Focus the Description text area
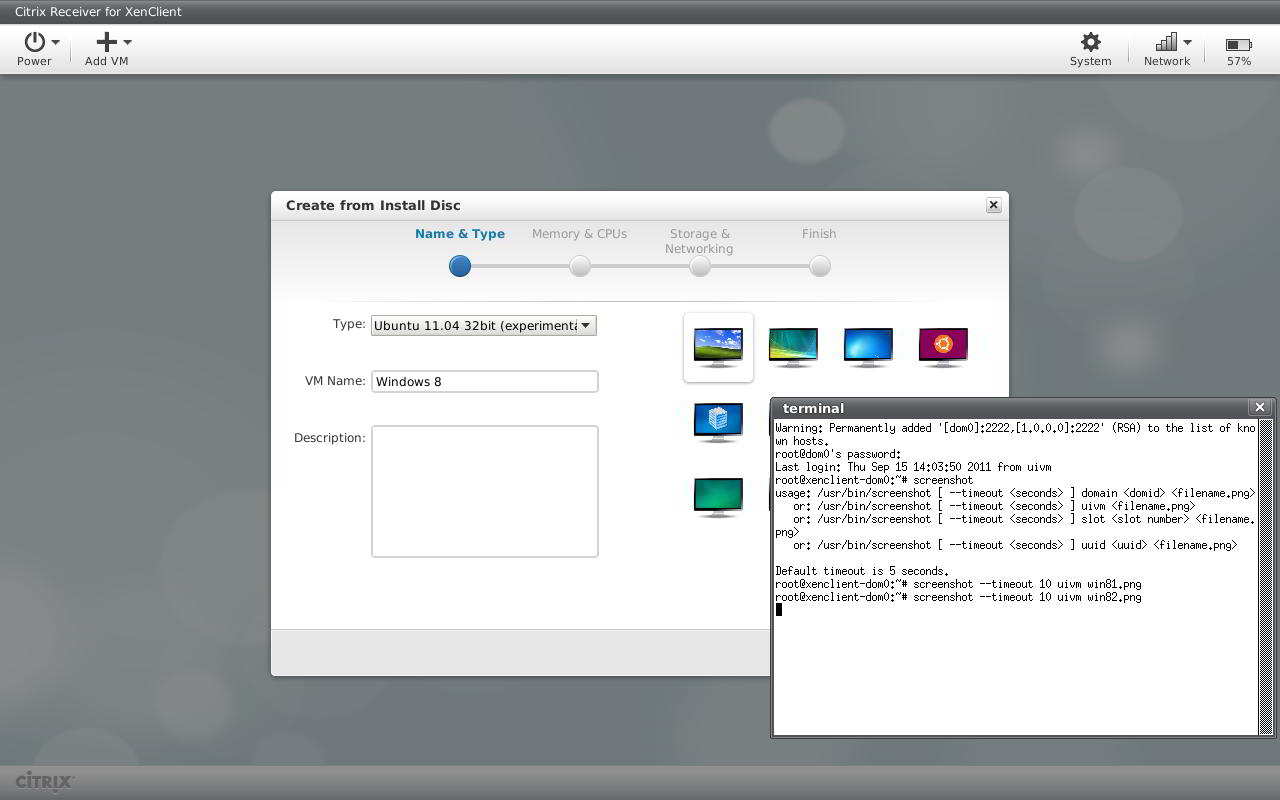This screenshot has width=1280, height=800. 485,491
